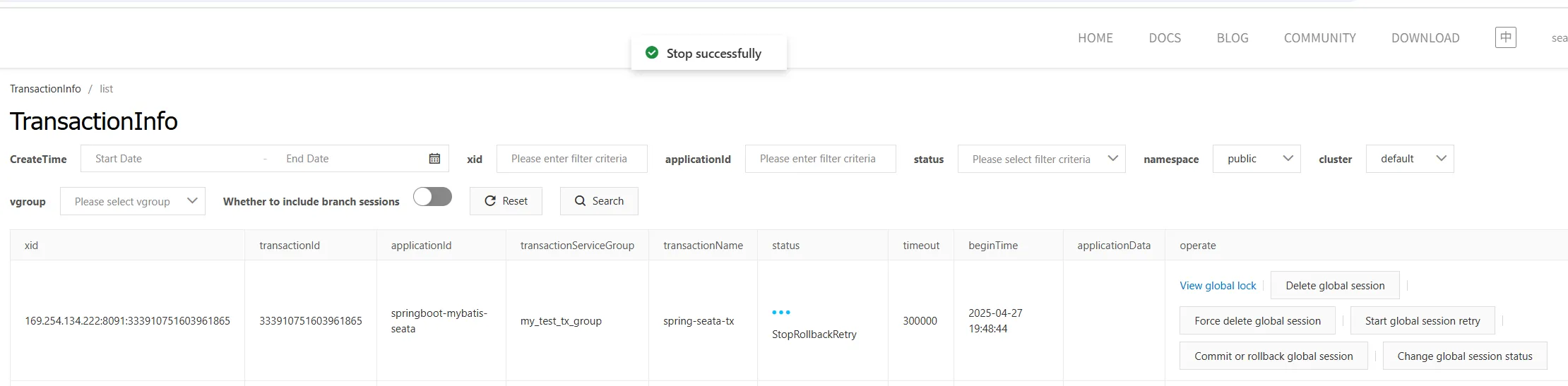
Task: Open the DOCS navigation item
Action: click(1165, 38)
